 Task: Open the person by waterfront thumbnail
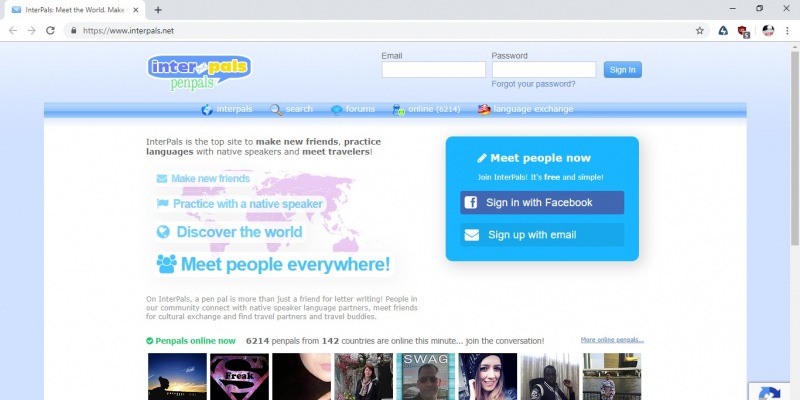click(612, 377)
